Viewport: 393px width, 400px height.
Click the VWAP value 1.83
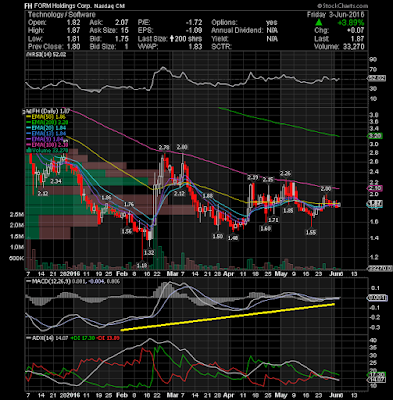[x=195, y=47]
